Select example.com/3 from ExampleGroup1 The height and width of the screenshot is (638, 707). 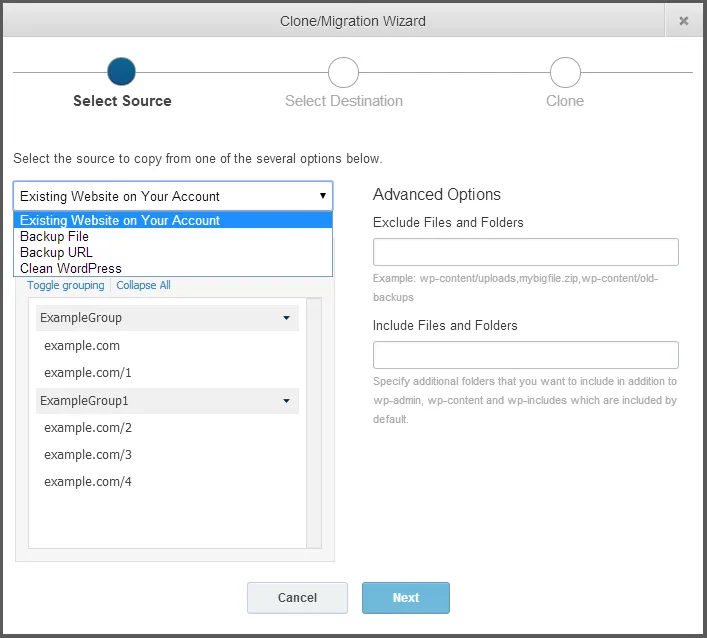[x=88, y=455]
